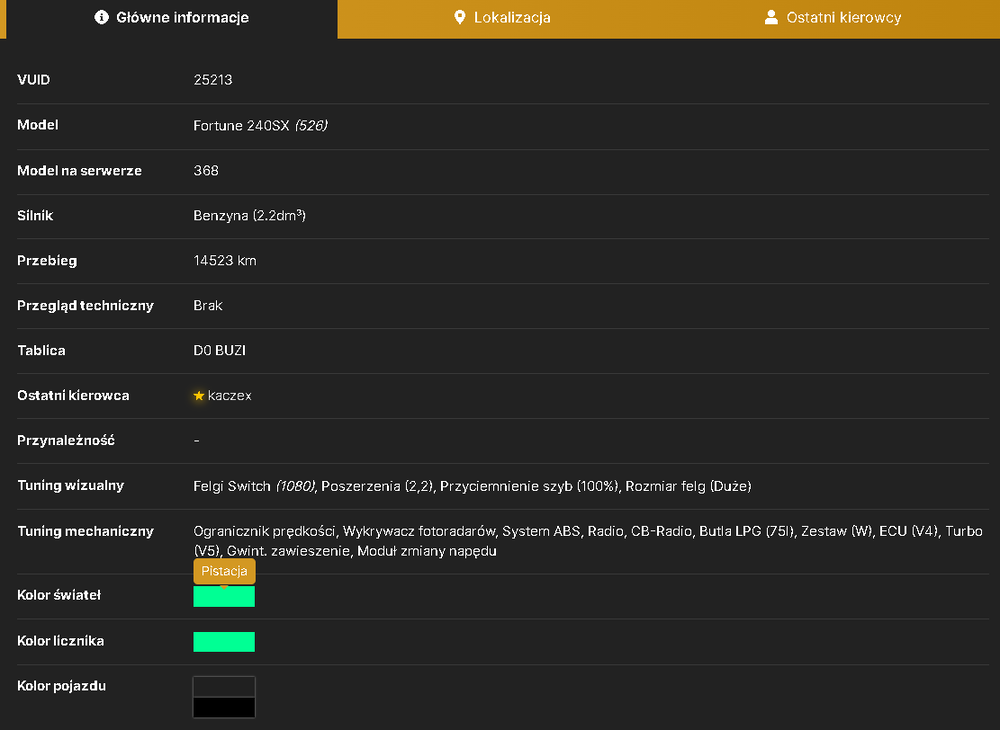
Task: Open the Główne informacje tab
Action: (x=172, y=18)
